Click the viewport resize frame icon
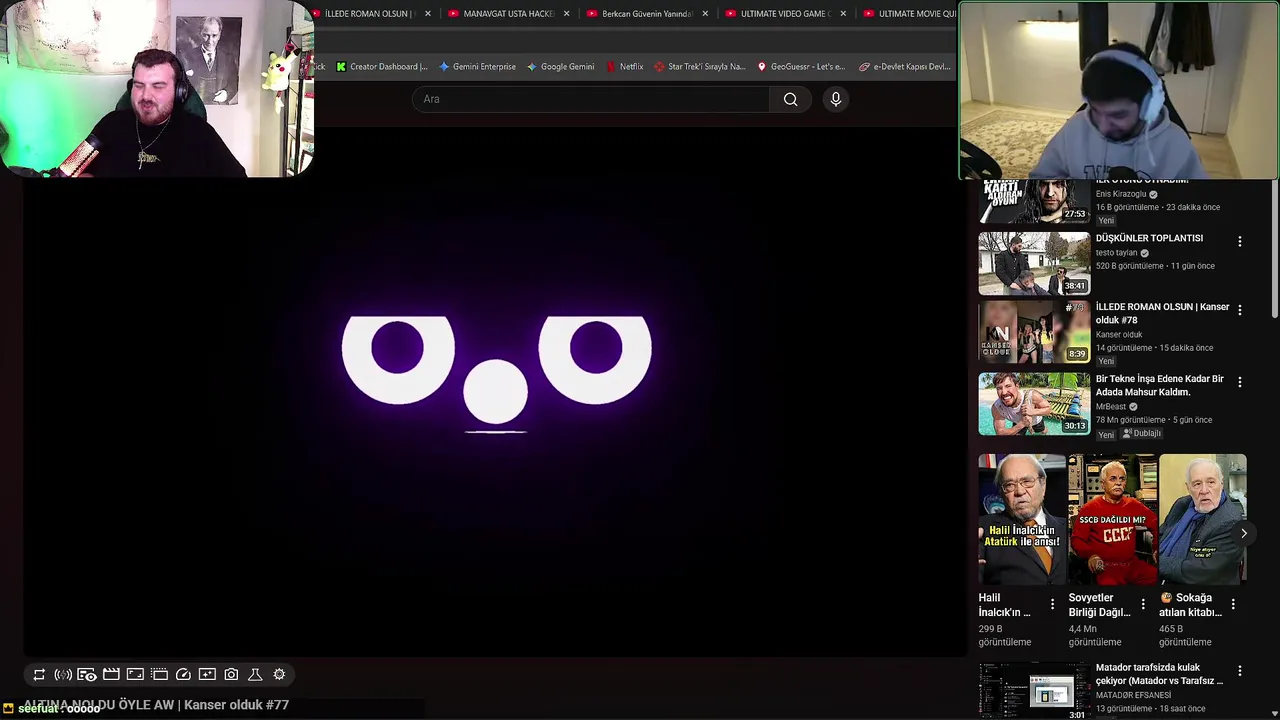 (135, 675)
